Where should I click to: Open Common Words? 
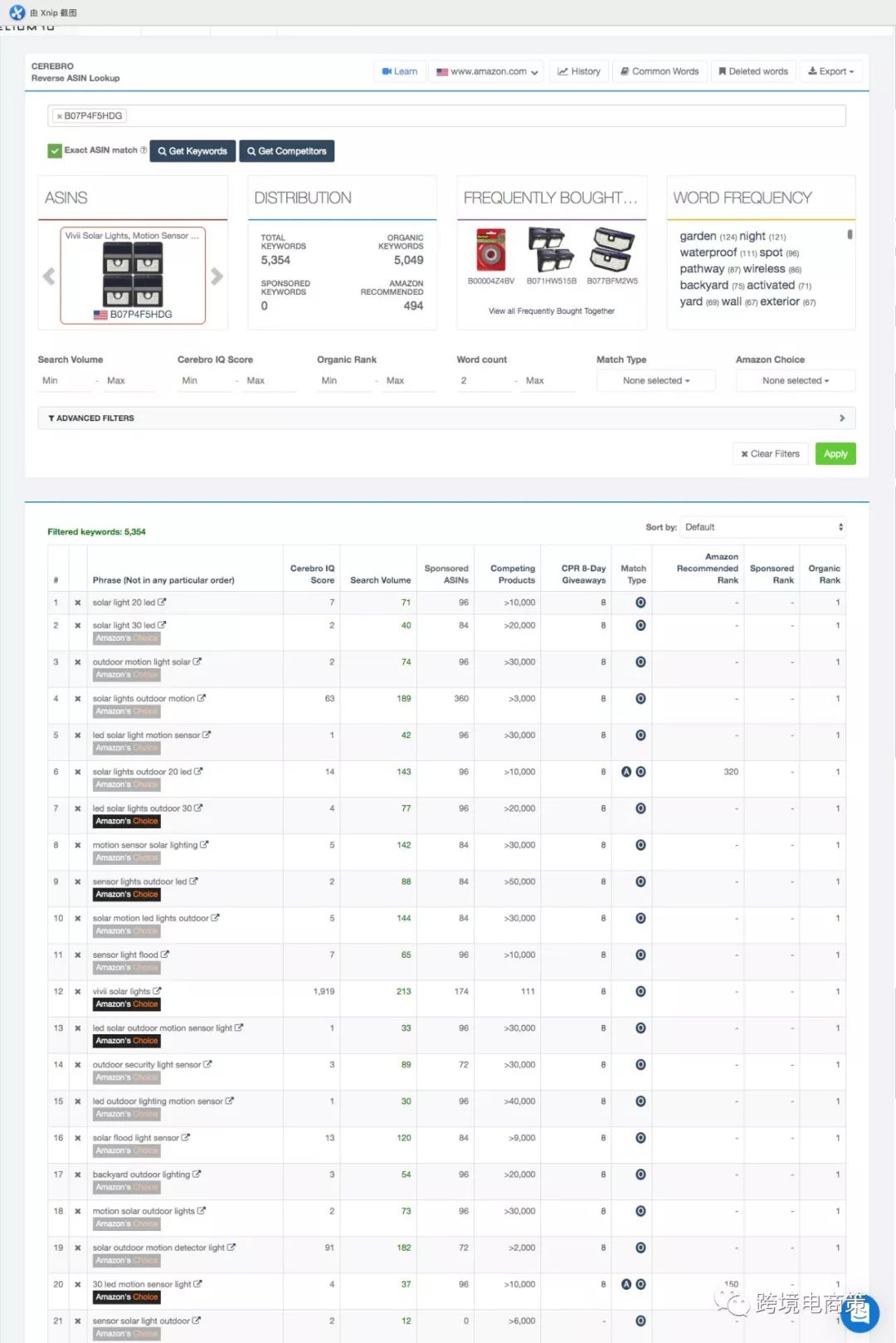click(660, 71)
